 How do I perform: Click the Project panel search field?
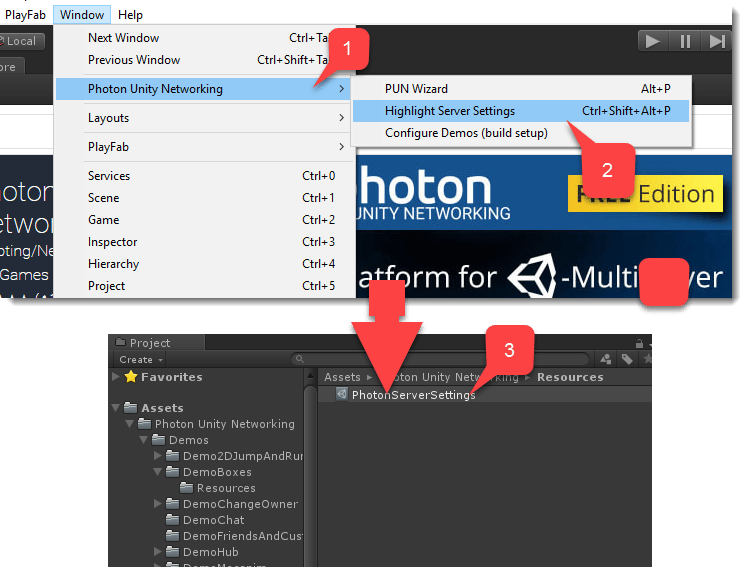(440, 359)
